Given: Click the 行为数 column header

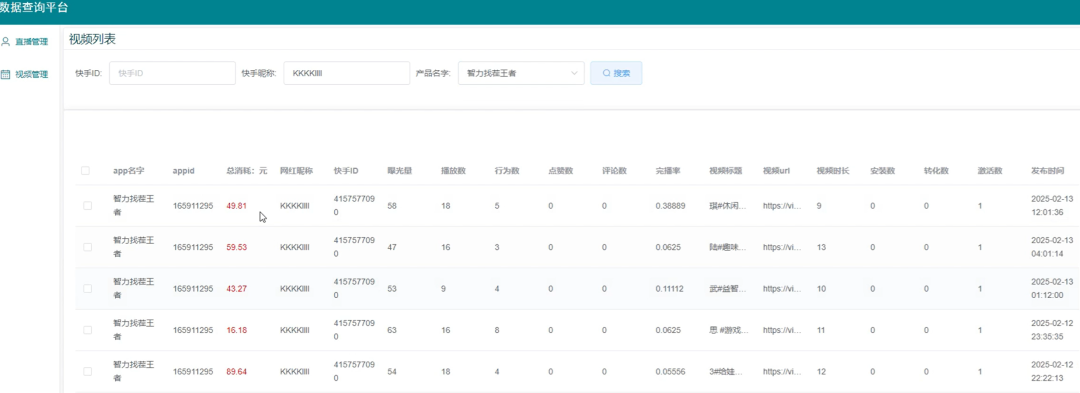Looking at the screenshot, I should click(507, 171).
